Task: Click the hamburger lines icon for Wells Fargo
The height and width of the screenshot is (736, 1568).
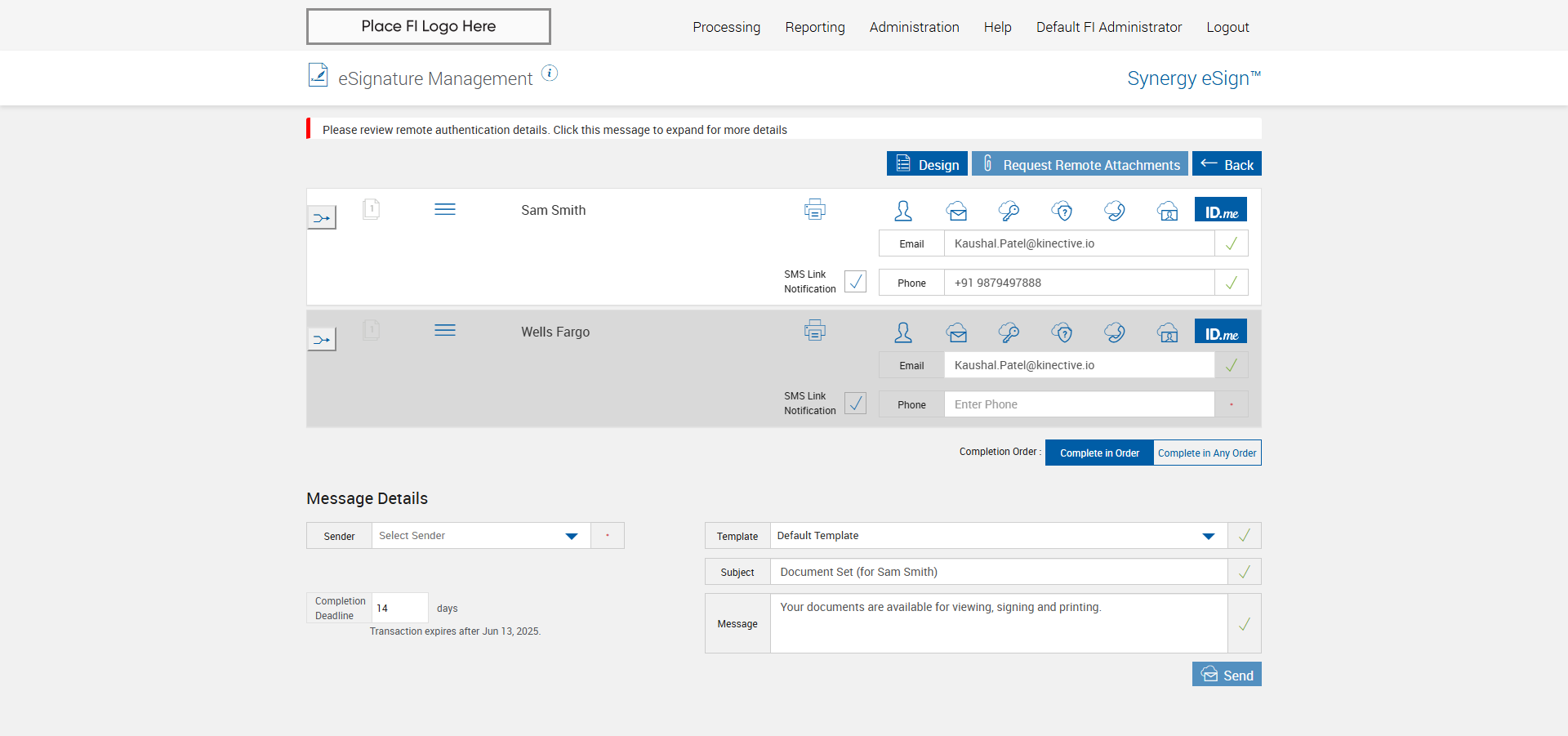Action: pos(445,331)
